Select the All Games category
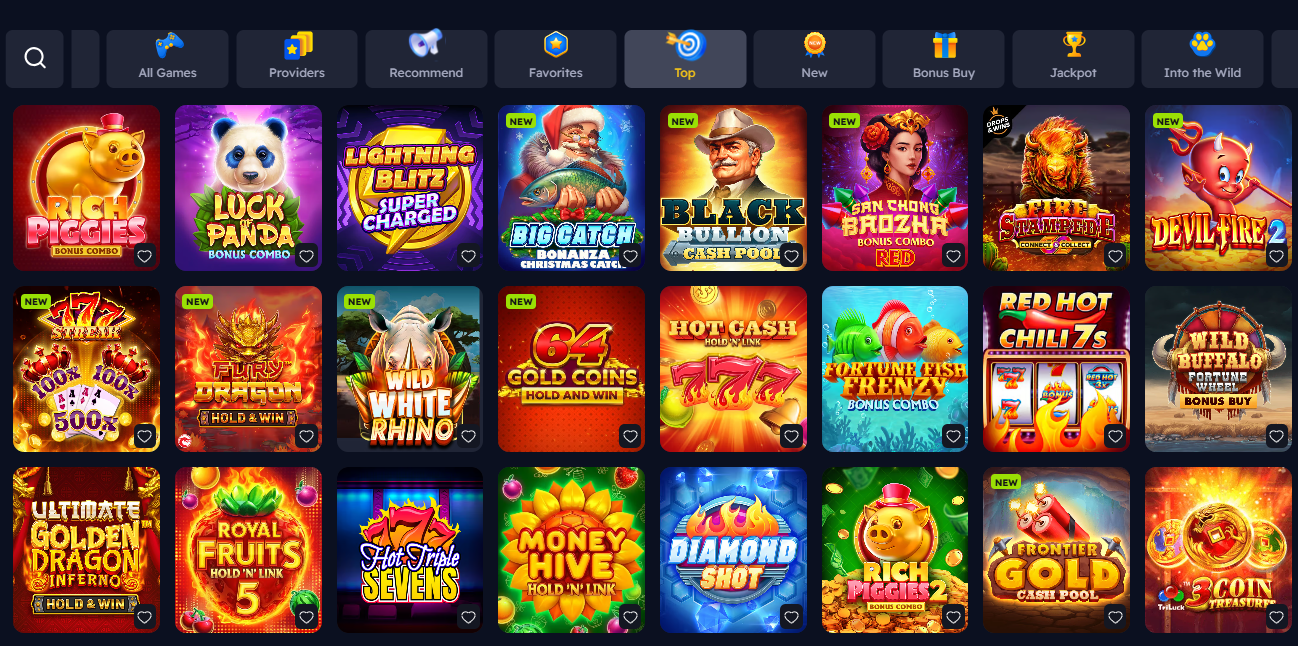Image resolution: width=1298 pixels, height=646 pixels. [168, 59]
